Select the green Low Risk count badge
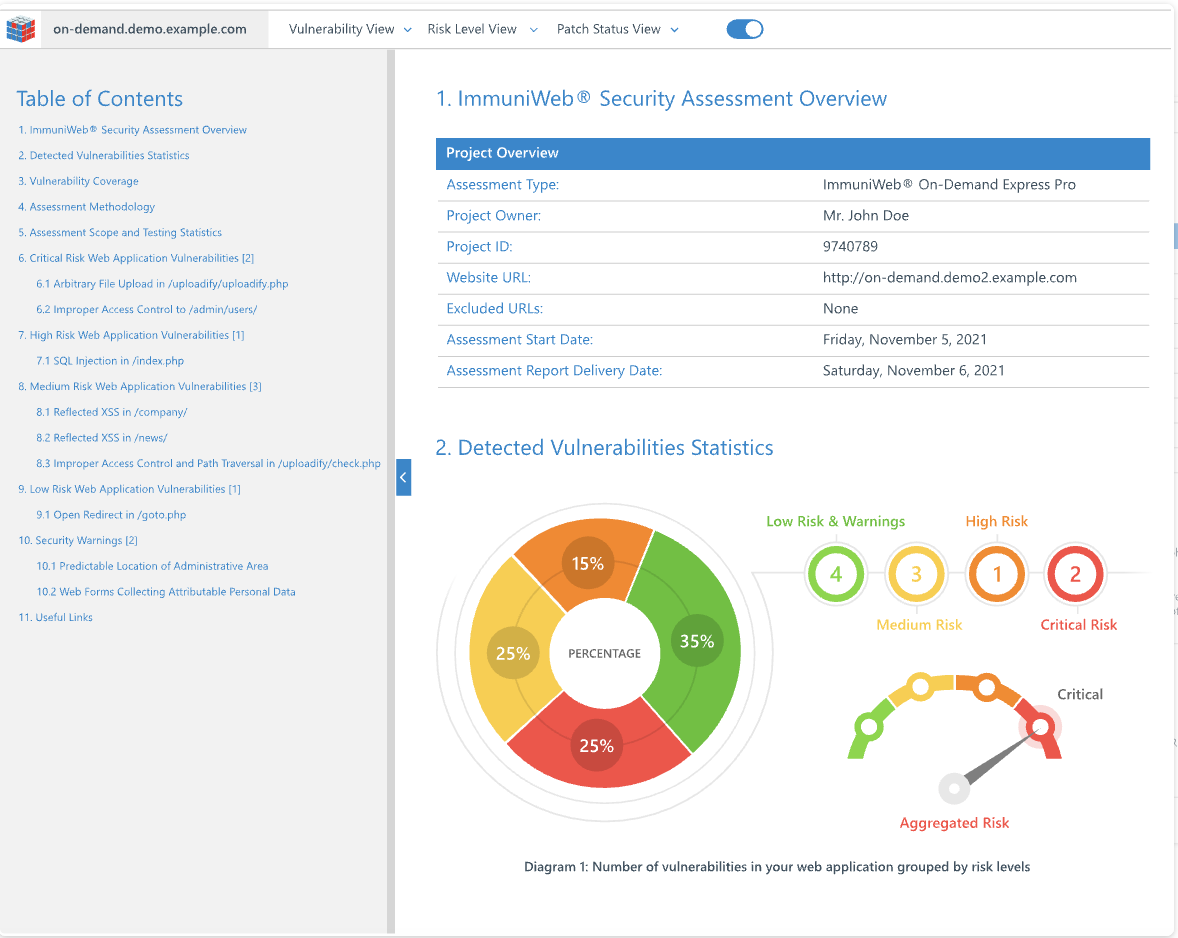1178x938 pixels. pyautogui.click(x=836, y=574)
